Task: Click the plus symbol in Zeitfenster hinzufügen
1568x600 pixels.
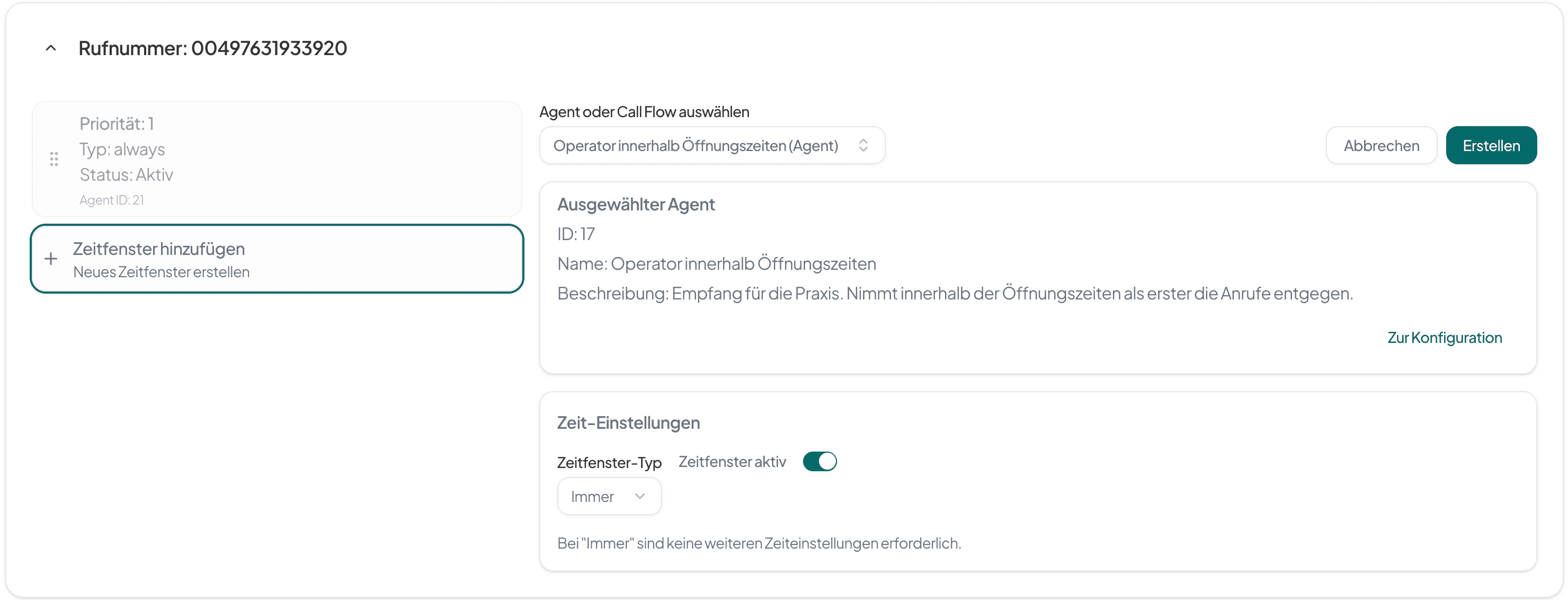Action: [50, 258]
